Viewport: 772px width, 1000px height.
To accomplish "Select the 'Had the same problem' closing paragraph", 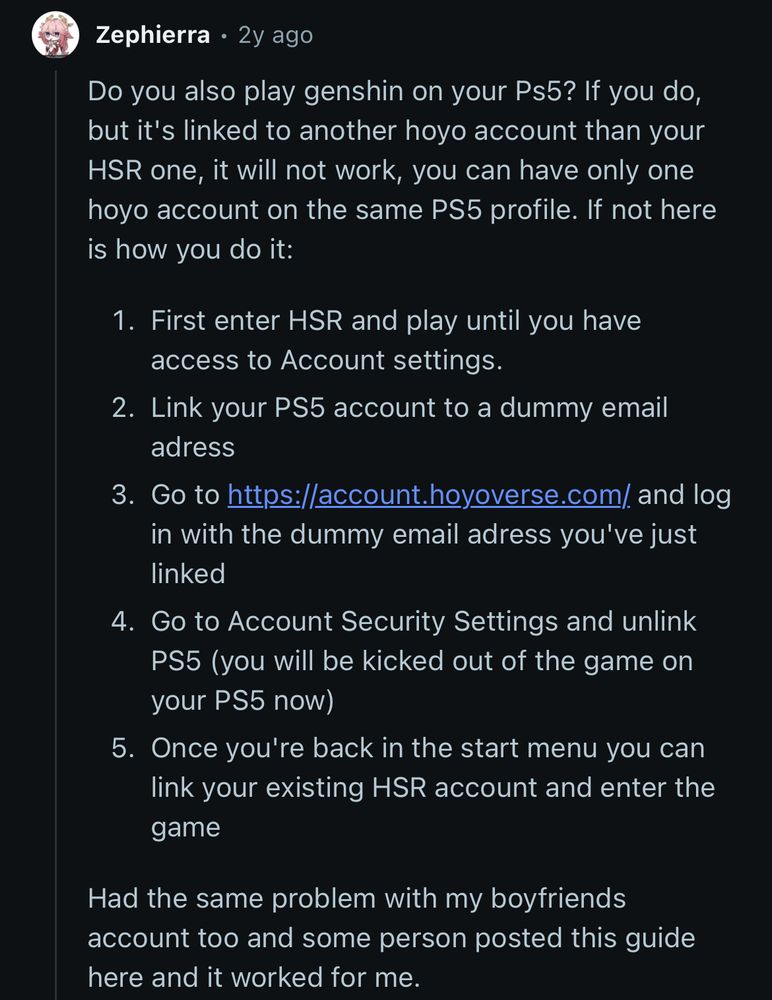I will point(391,938).
